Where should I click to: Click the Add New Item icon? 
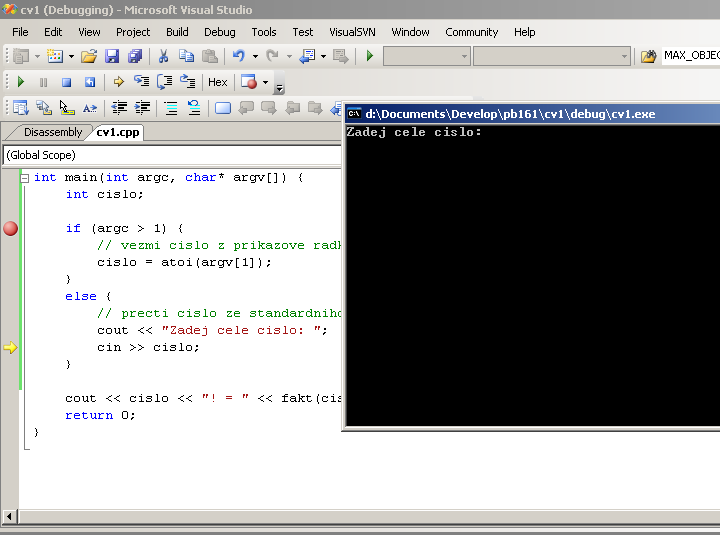pos(55,56)
